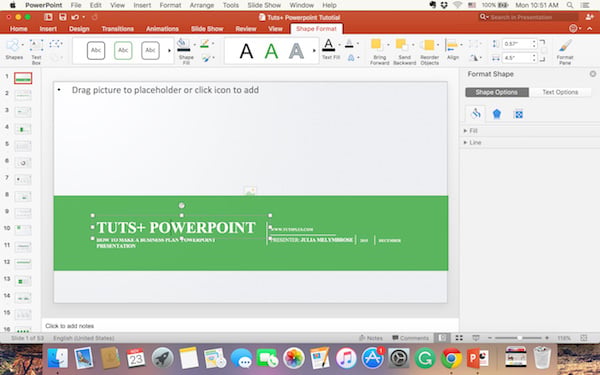Select Text Options button

tap(560, 92)
